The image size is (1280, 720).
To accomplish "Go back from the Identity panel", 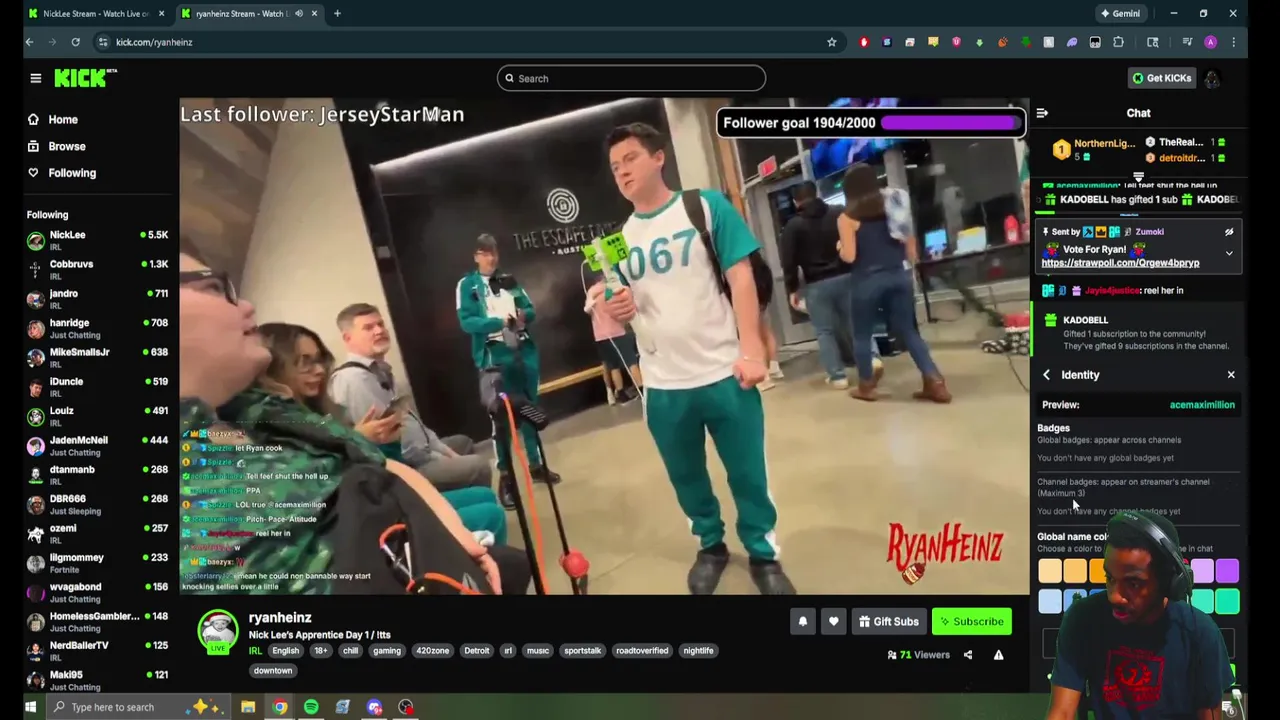I will pos(1046,375).
